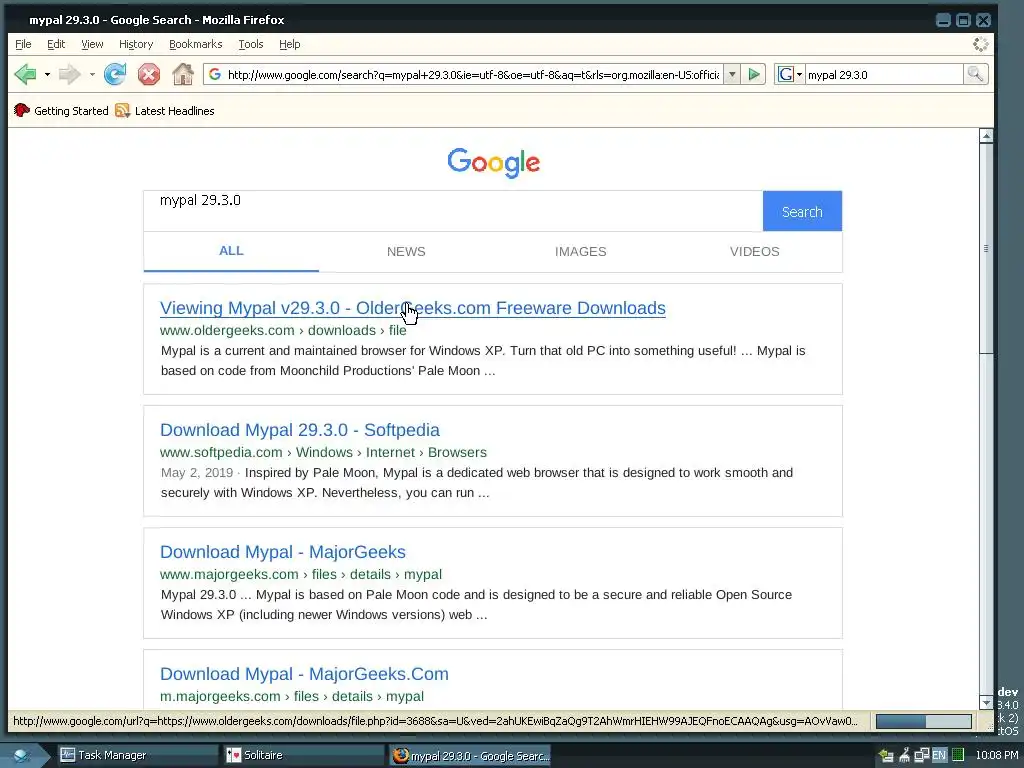Image resolution: width=1024 pixels, height=768 pixels.
Task: Open the History menu
Action: click(x=136, y=44)
